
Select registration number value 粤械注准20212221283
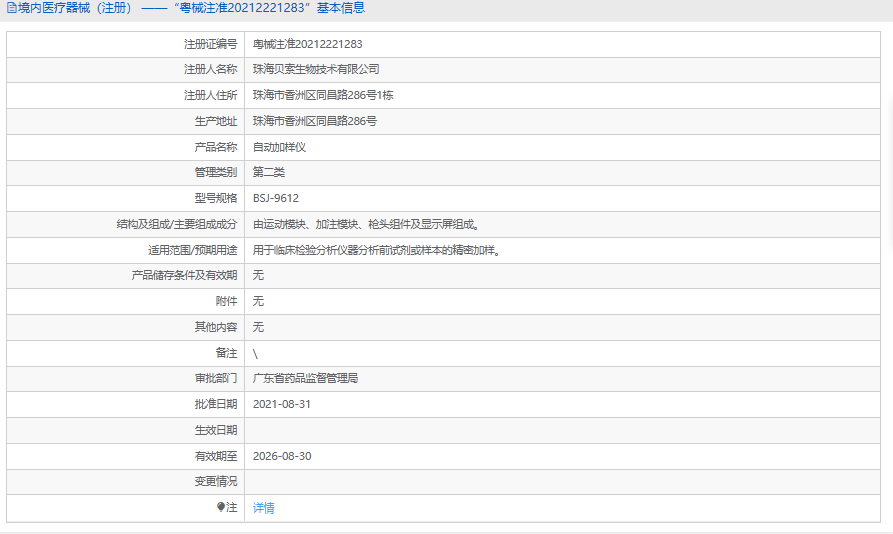click(308, 44)
